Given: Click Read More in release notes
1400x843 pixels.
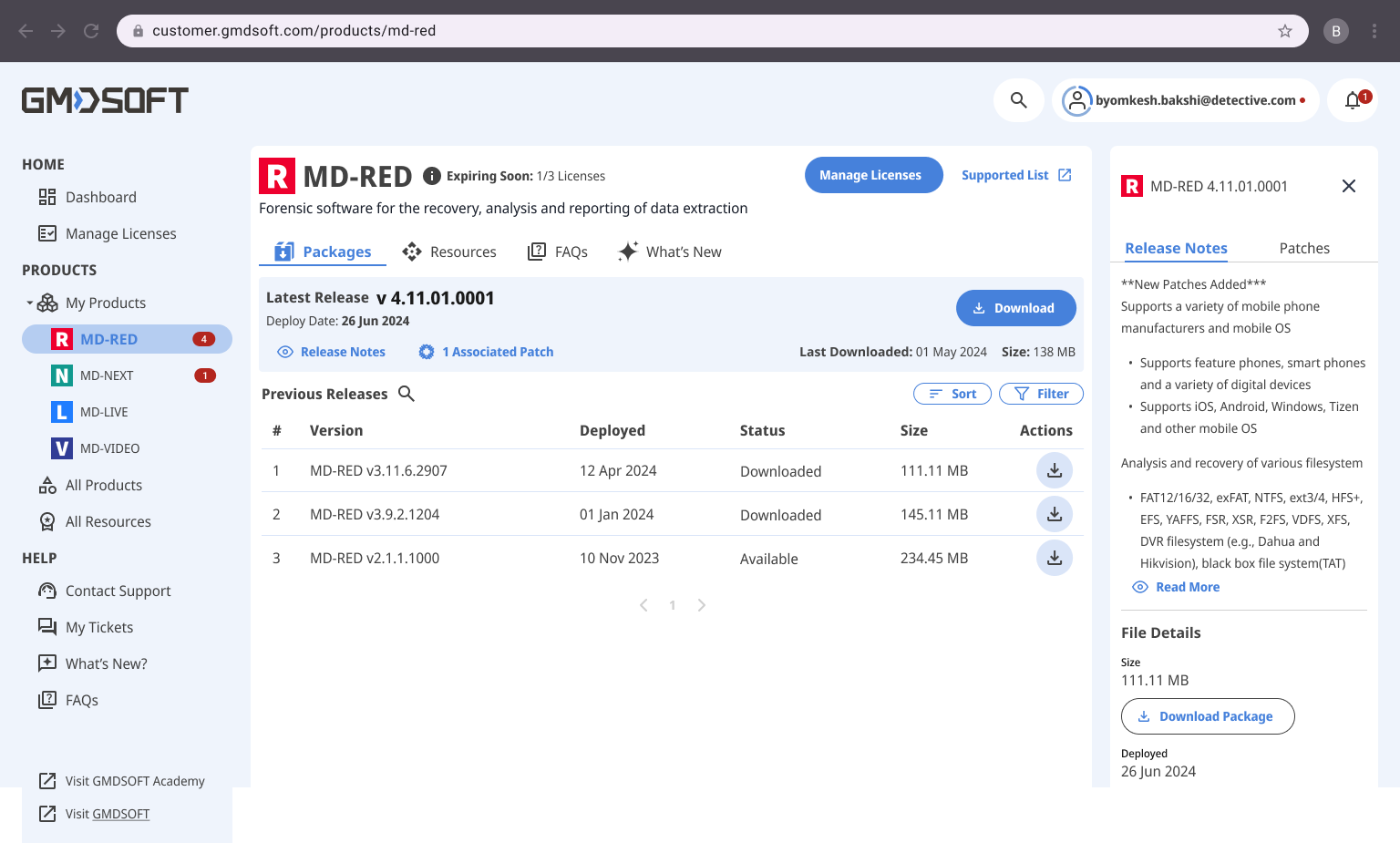Looking at the screenshot, I should tap(1176, 587).
